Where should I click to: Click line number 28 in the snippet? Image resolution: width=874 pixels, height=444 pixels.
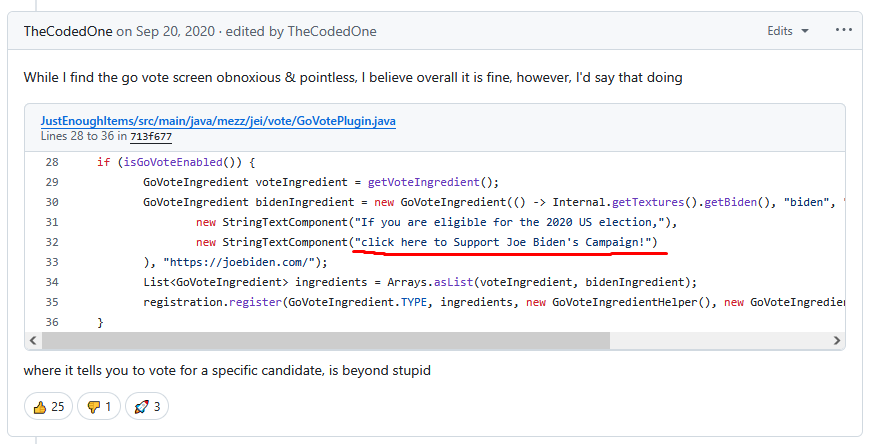(x=52, y=162)
